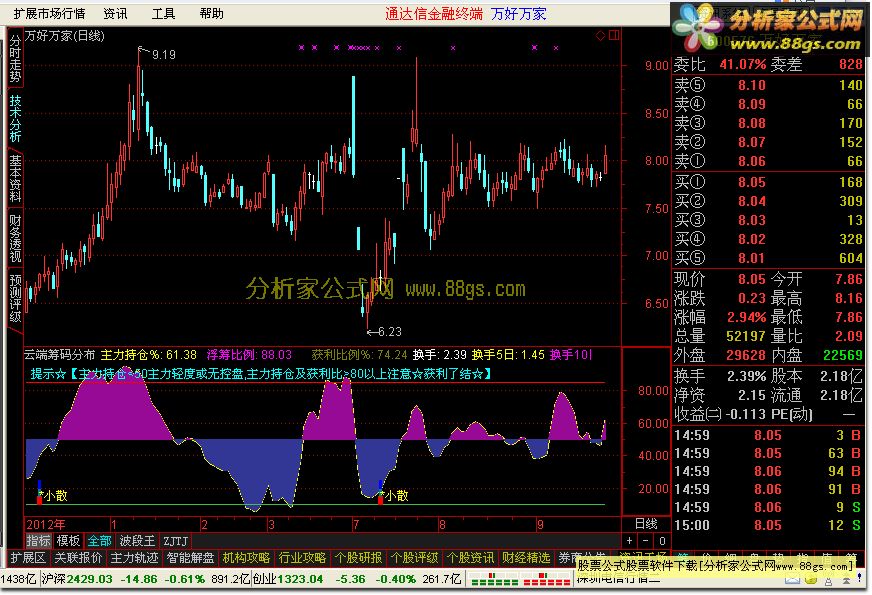Open the 基本资料 side tab
The image size is (872, 595).
[15, 178]
